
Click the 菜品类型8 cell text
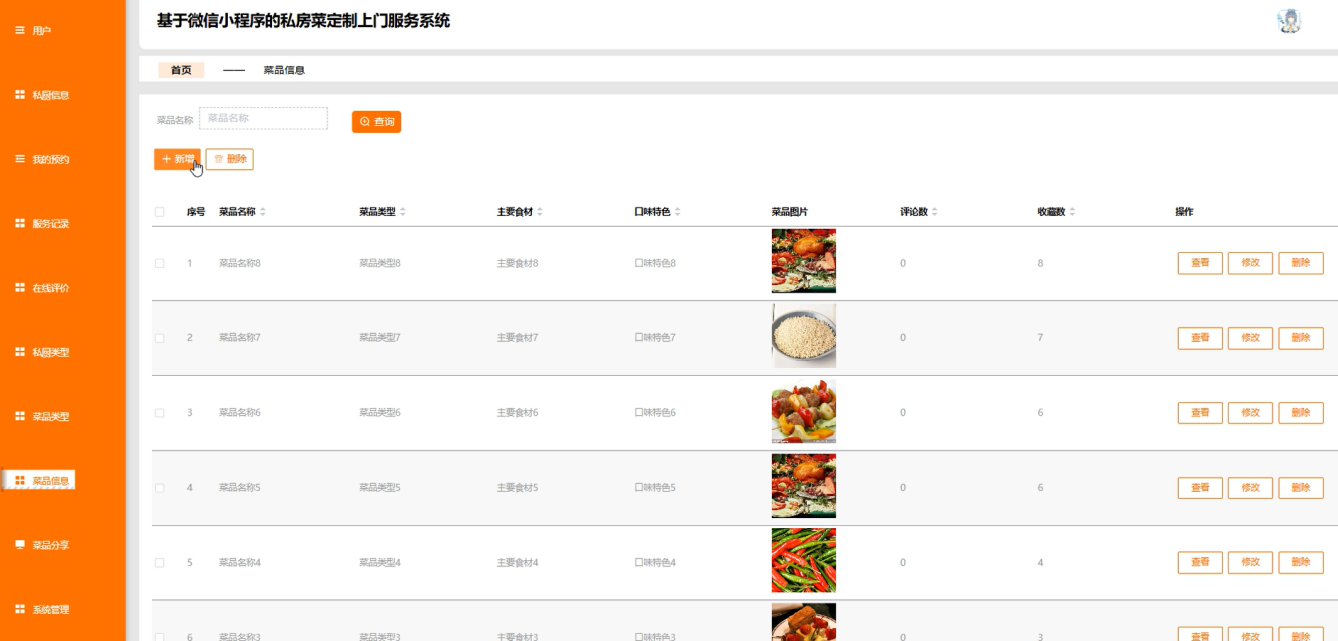click(380, 263)
